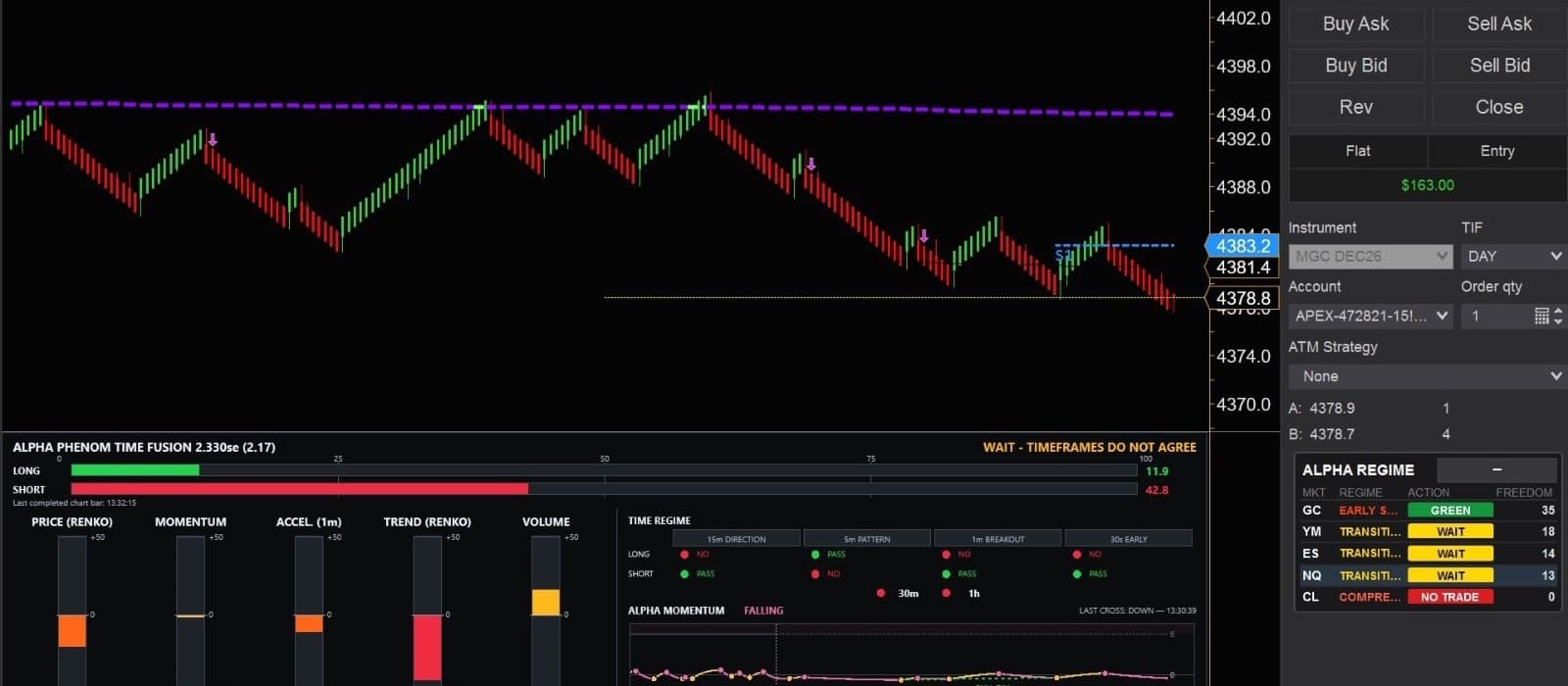Click the green 5m PATTERN long PASS dot
1568x686 pixels.
pyautogui.click(x=815, y=555)
